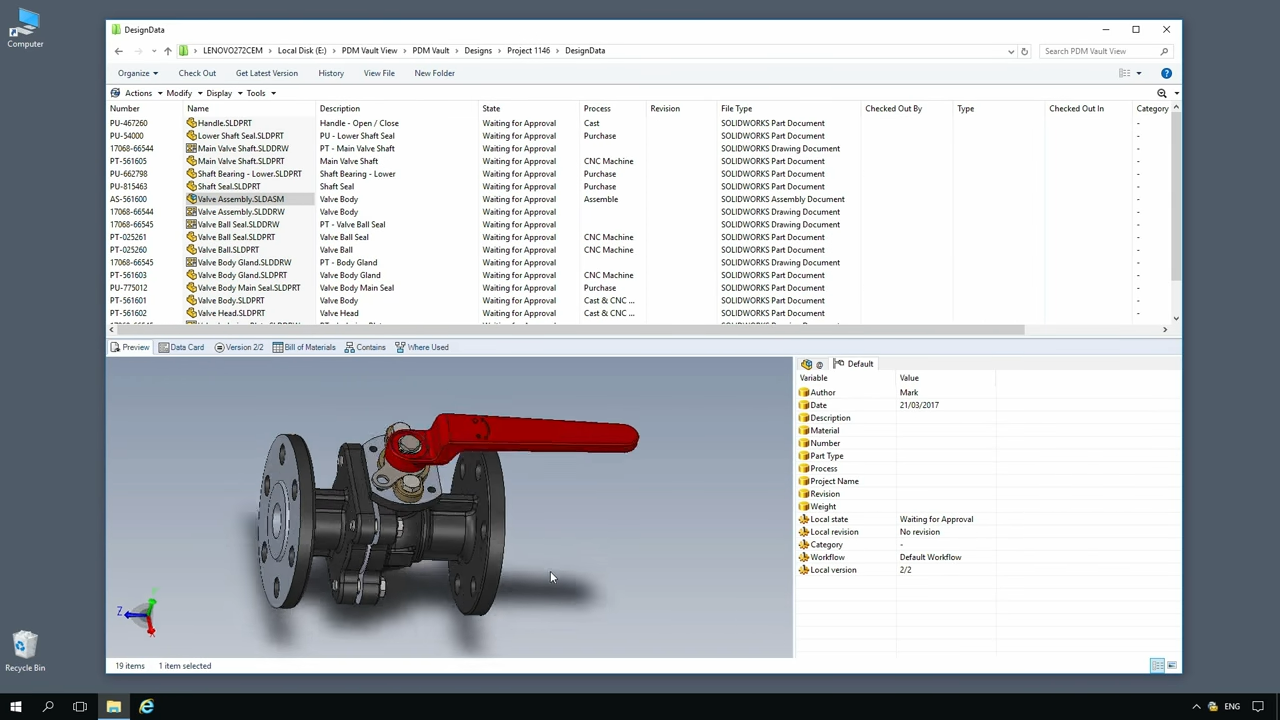Expand the Organize dropdown

(x=137, y=73)
